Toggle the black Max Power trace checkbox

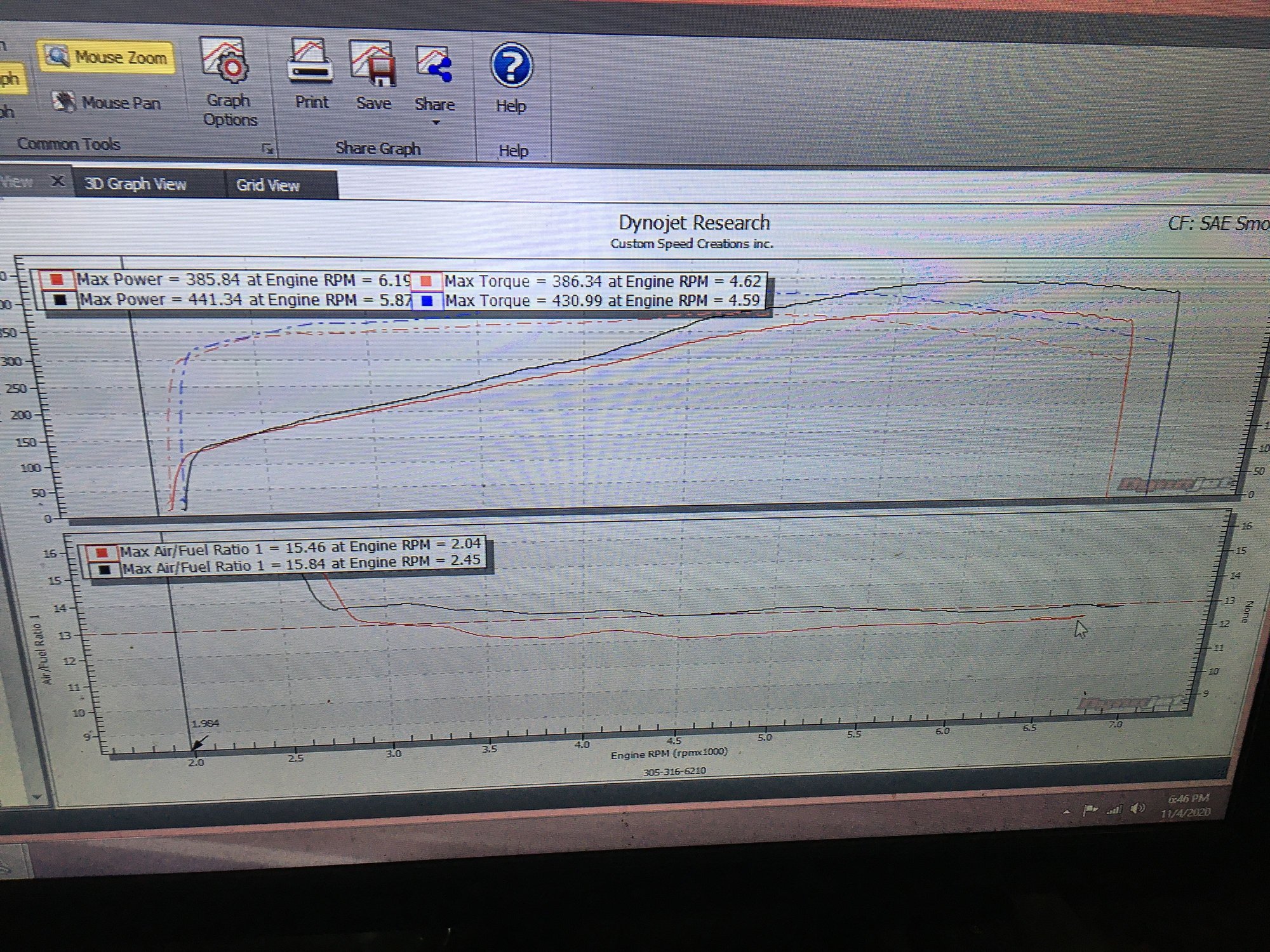click(58, 300)
